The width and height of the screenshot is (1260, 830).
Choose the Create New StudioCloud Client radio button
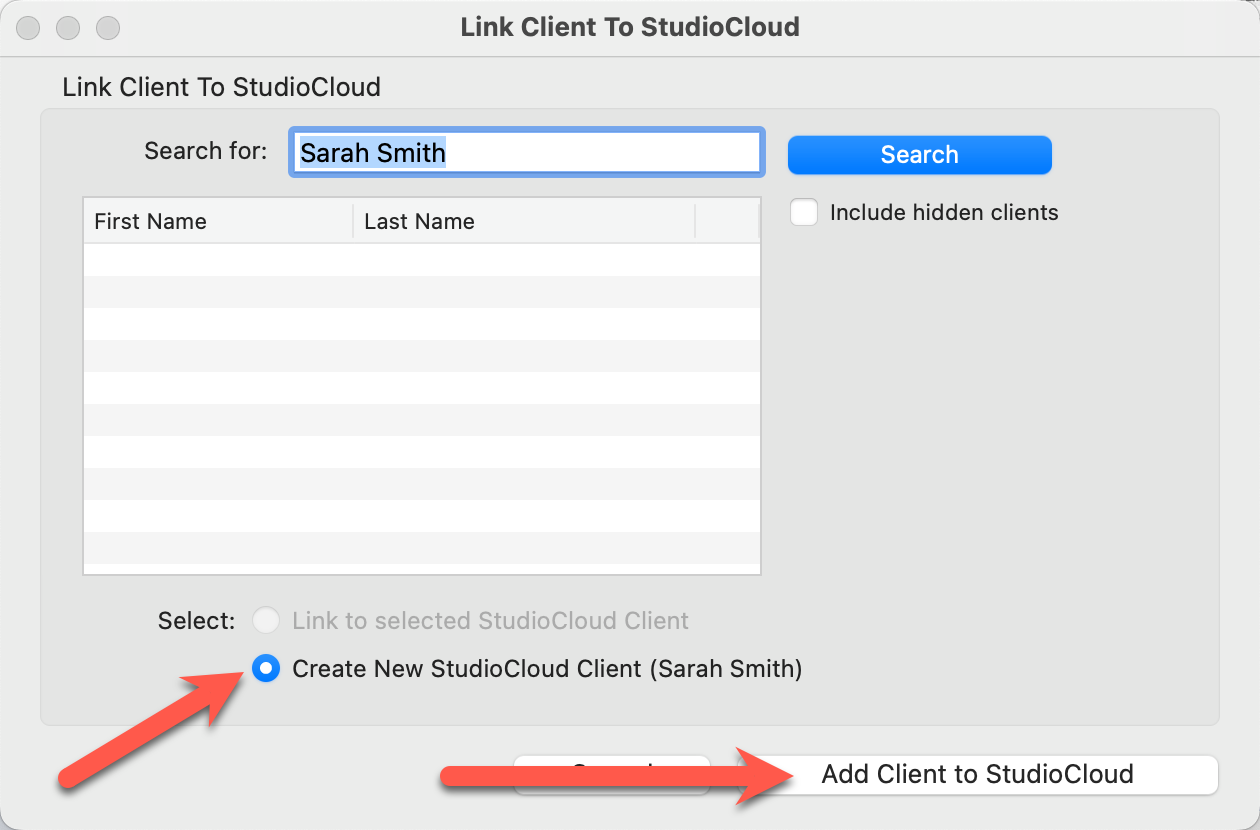pyautogui.click(x=266, y=669)
